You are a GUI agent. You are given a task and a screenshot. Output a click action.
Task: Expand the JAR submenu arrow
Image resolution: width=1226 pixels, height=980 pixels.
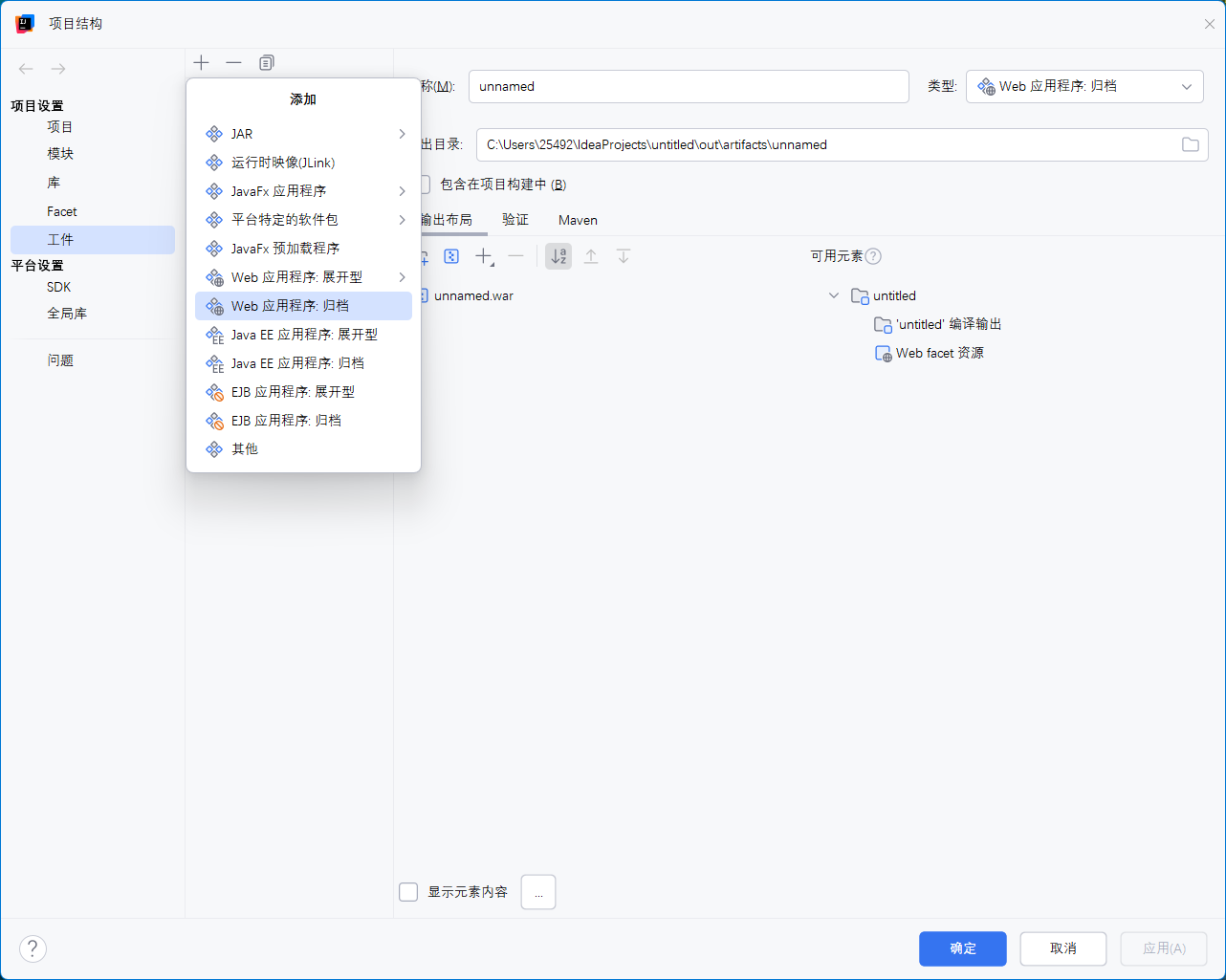(402, 134)
